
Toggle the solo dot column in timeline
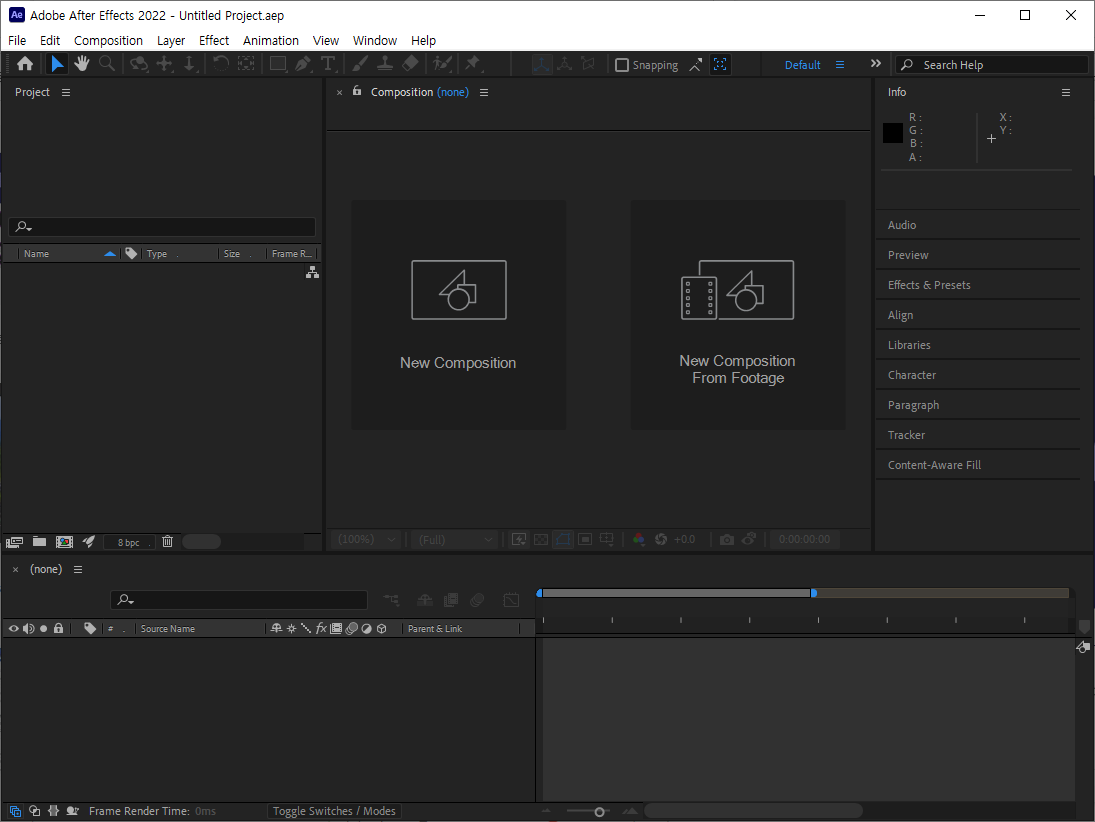click(43, 629)
